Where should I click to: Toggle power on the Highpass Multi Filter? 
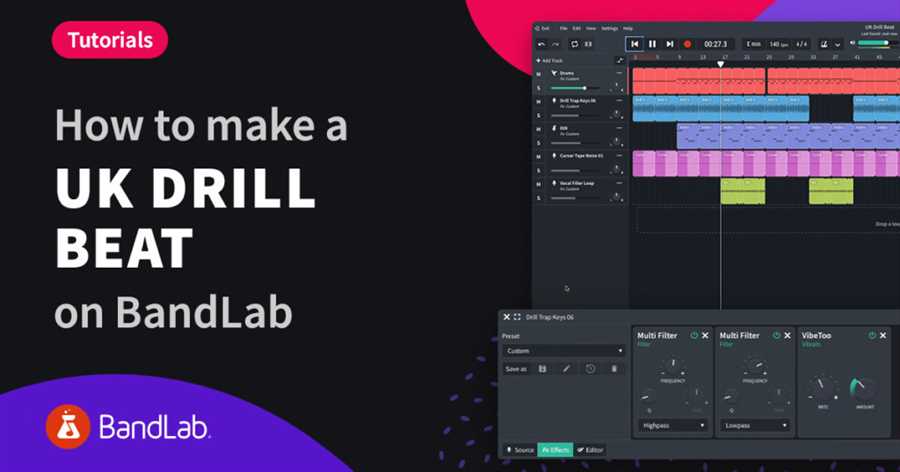coord(694,335)
